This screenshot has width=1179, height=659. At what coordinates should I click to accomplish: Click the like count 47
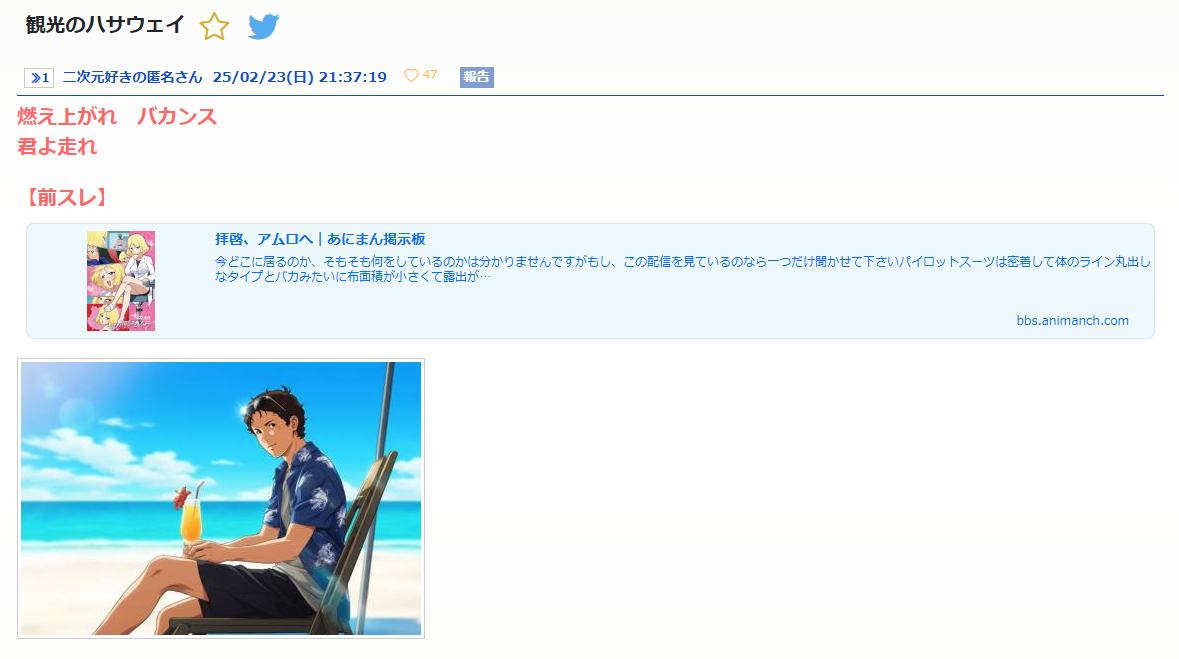click(x=430, y=75)
